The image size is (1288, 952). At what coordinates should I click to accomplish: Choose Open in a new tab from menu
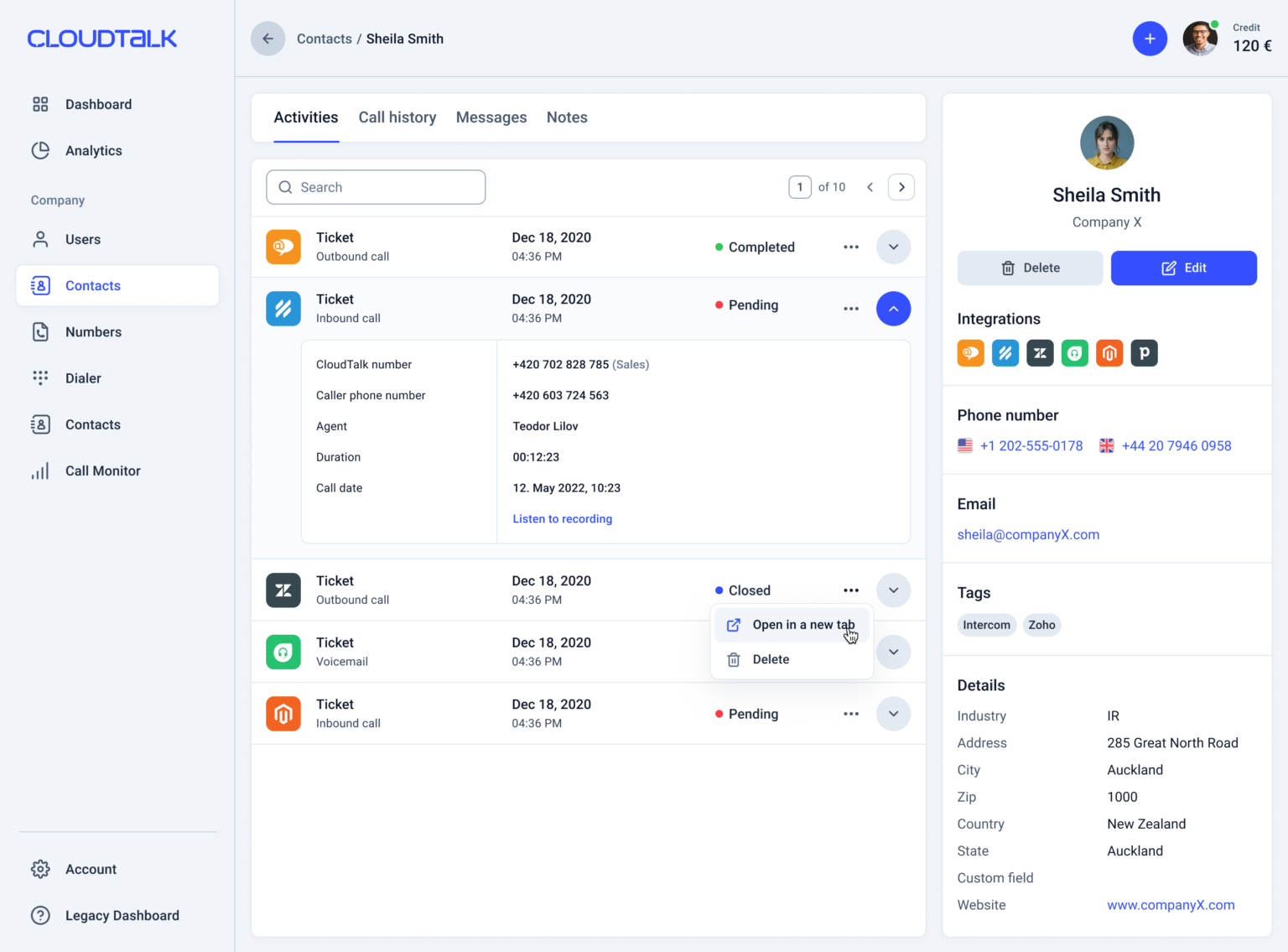coord(792,625)
